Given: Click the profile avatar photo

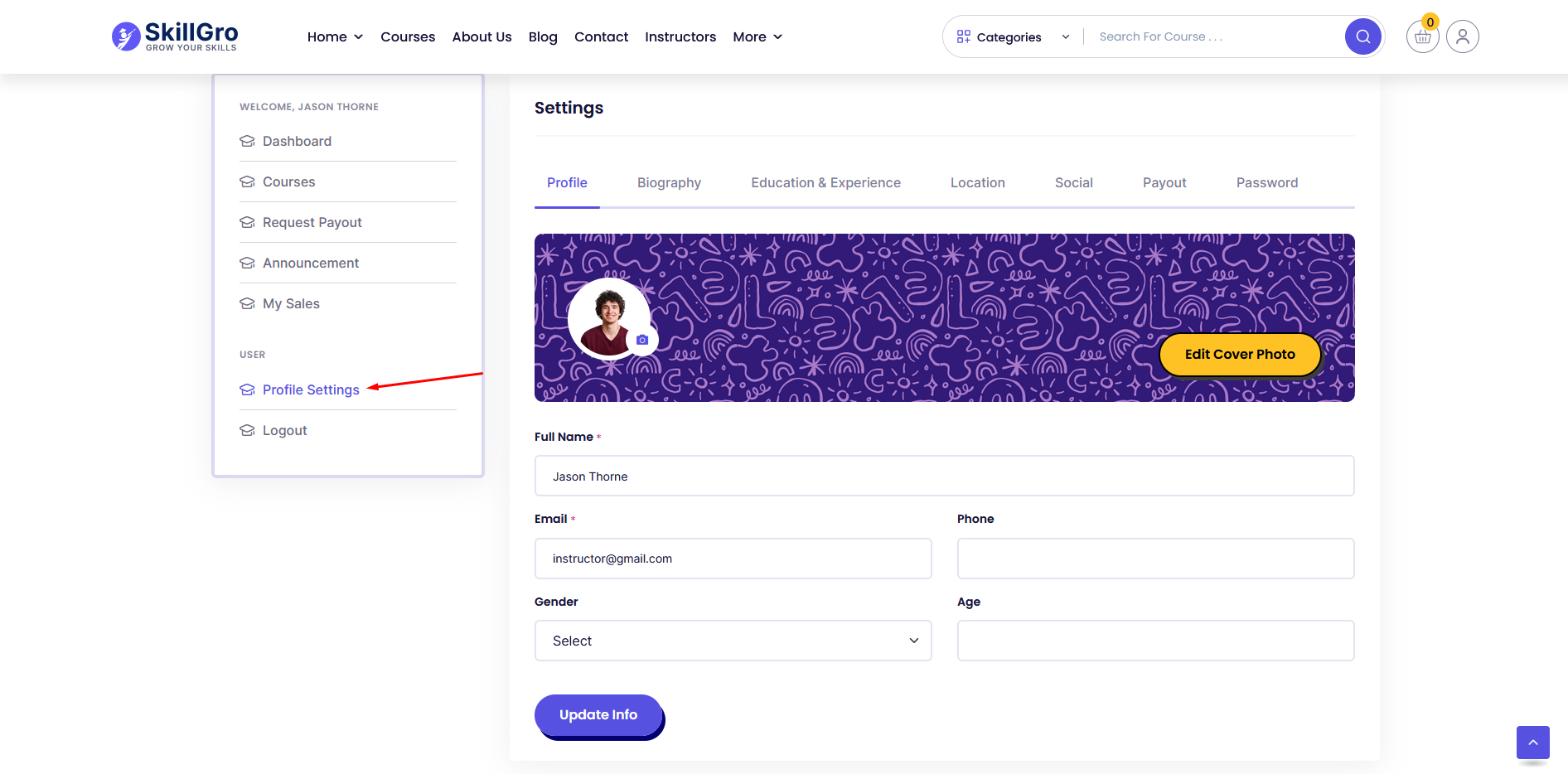Looking at the screenshot, I should coord(609,318).
